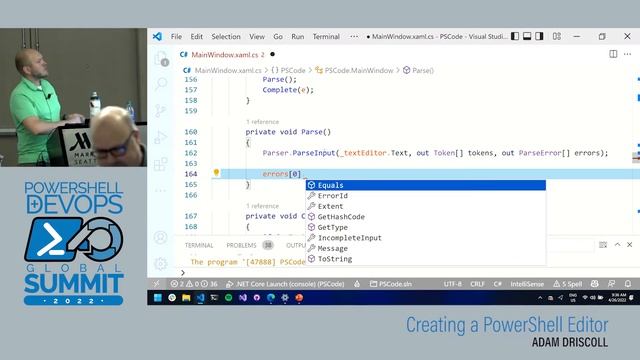
Task: Split the editor to the right
Action: pyautogui.click(x=613, y=54)
